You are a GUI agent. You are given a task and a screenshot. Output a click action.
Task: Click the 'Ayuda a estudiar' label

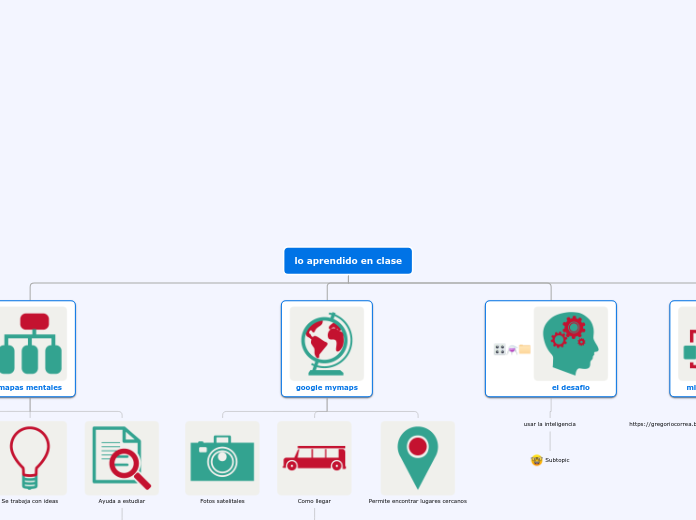coord(122,501)
